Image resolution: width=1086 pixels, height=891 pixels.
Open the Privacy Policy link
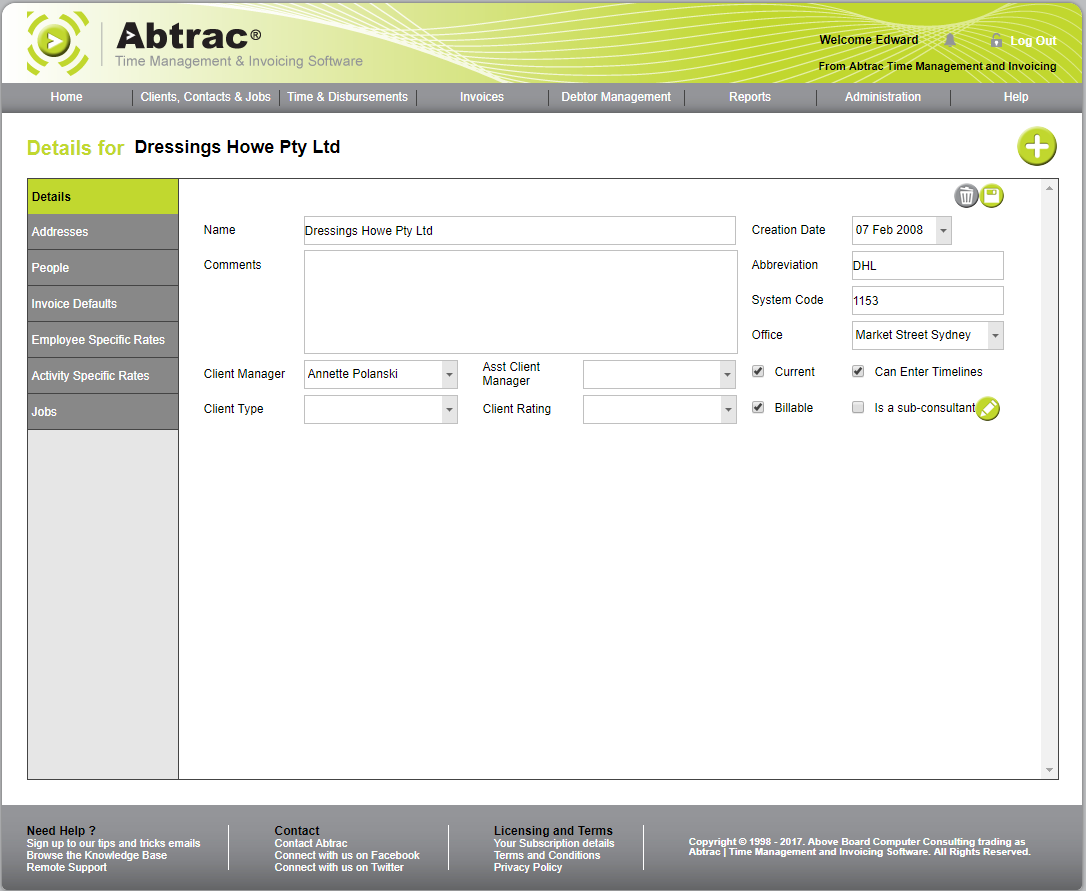pos(528,867)
